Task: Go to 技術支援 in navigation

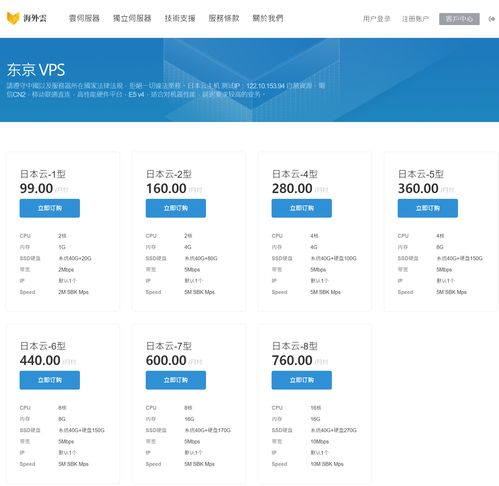Action: tap(180, 18)
